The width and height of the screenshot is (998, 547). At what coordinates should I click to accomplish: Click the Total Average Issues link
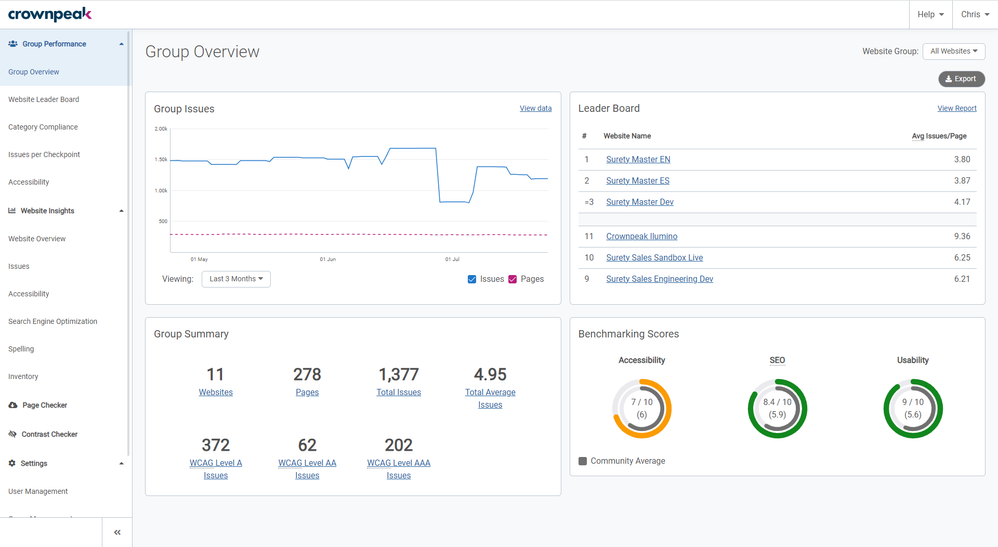tap(490, 399)
